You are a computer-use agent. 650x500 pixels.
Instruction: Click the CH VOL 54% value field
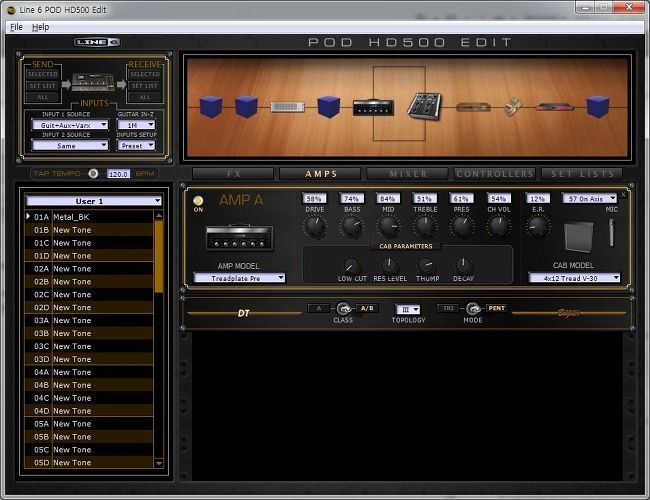pos(499,199)
